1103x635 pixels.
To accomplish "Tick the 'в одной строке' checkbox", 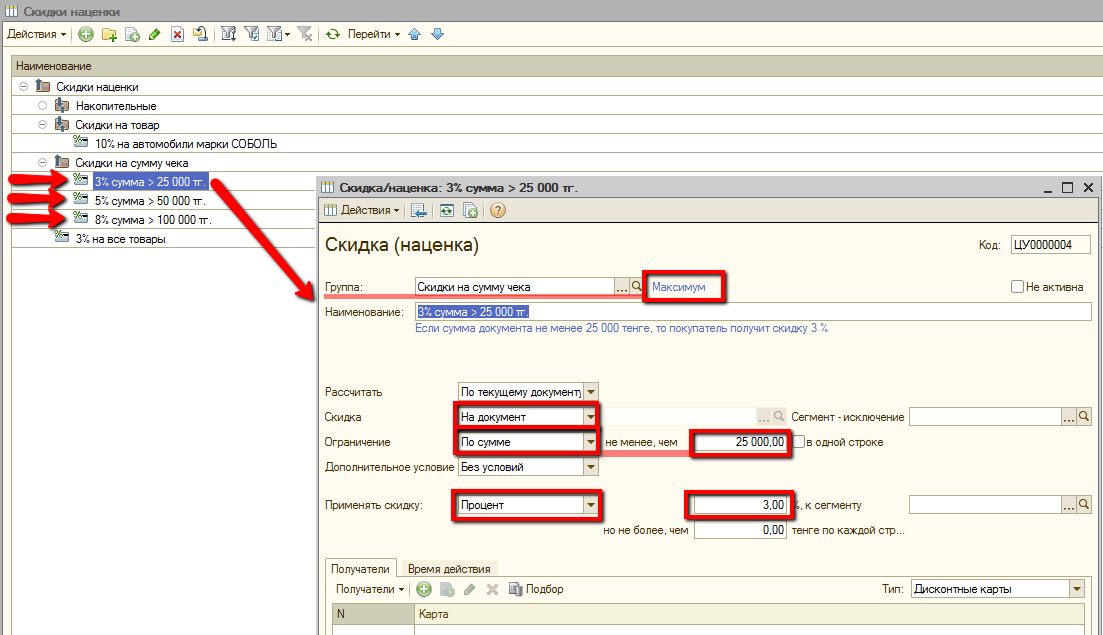I will (798, 442).
